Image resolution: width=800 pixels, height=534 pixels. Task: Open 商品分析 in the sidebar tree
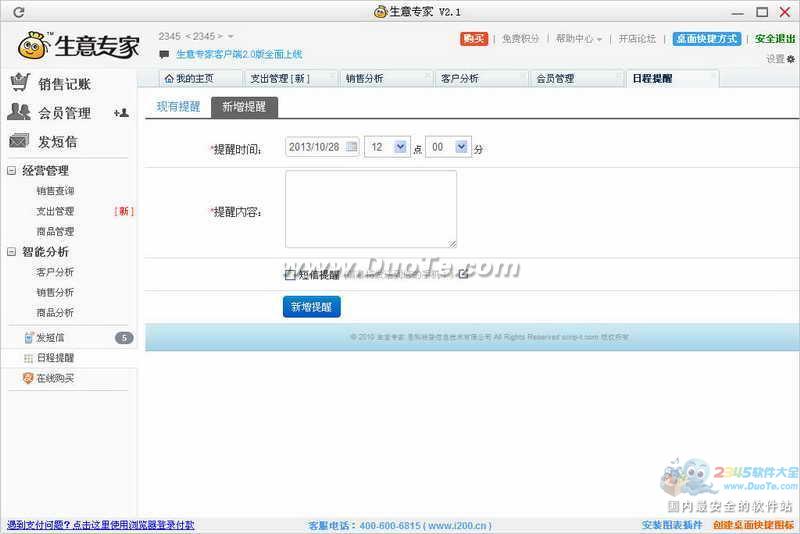(55, 313)
